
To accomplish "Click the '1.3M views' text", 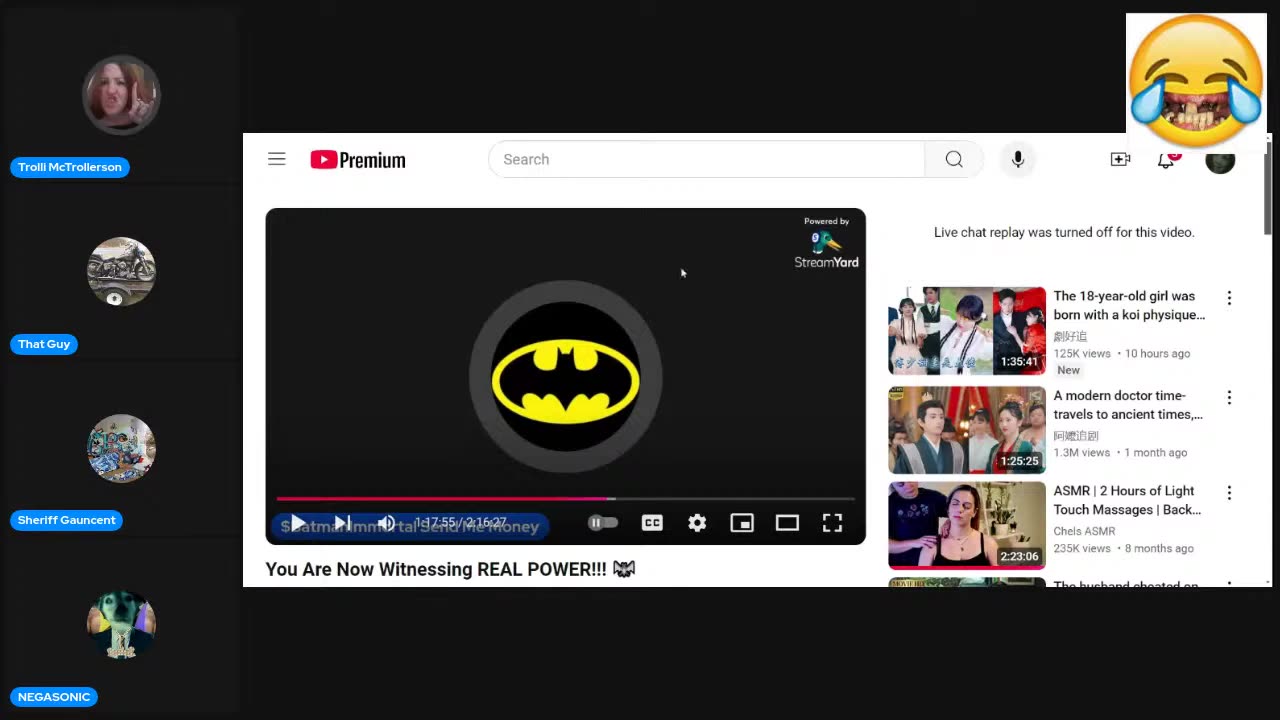I will pos(1082,453).
